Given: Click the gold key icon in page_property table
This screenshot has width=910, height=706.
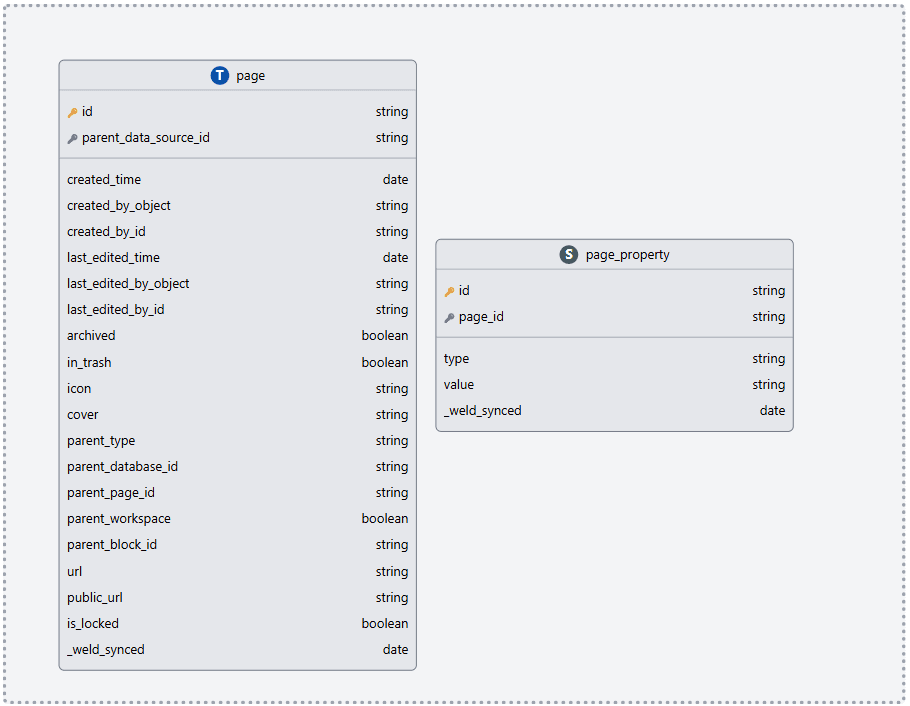Looking at the screenshot, I should pos(449,292).
